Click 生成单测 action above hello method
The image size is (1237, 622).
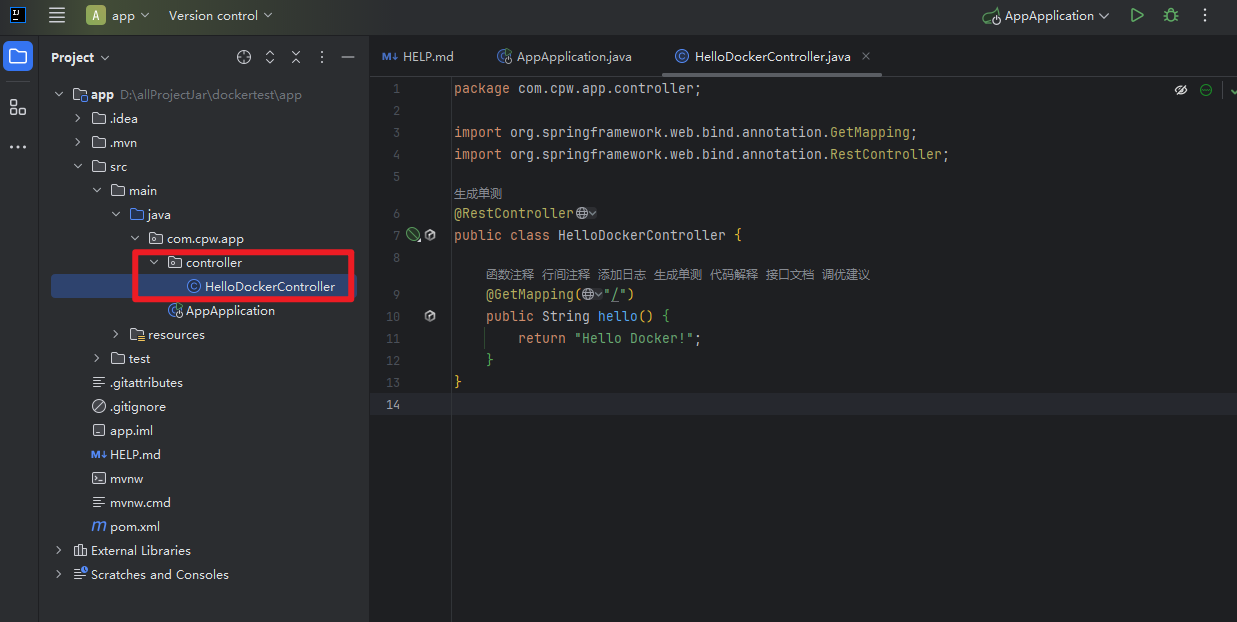(x=678, y=274)
